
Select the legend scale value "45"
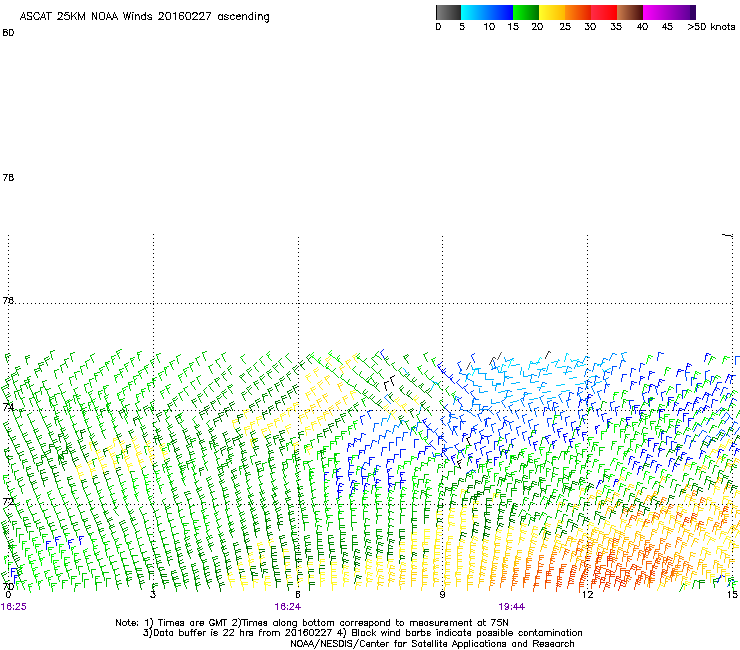point(667,27)
